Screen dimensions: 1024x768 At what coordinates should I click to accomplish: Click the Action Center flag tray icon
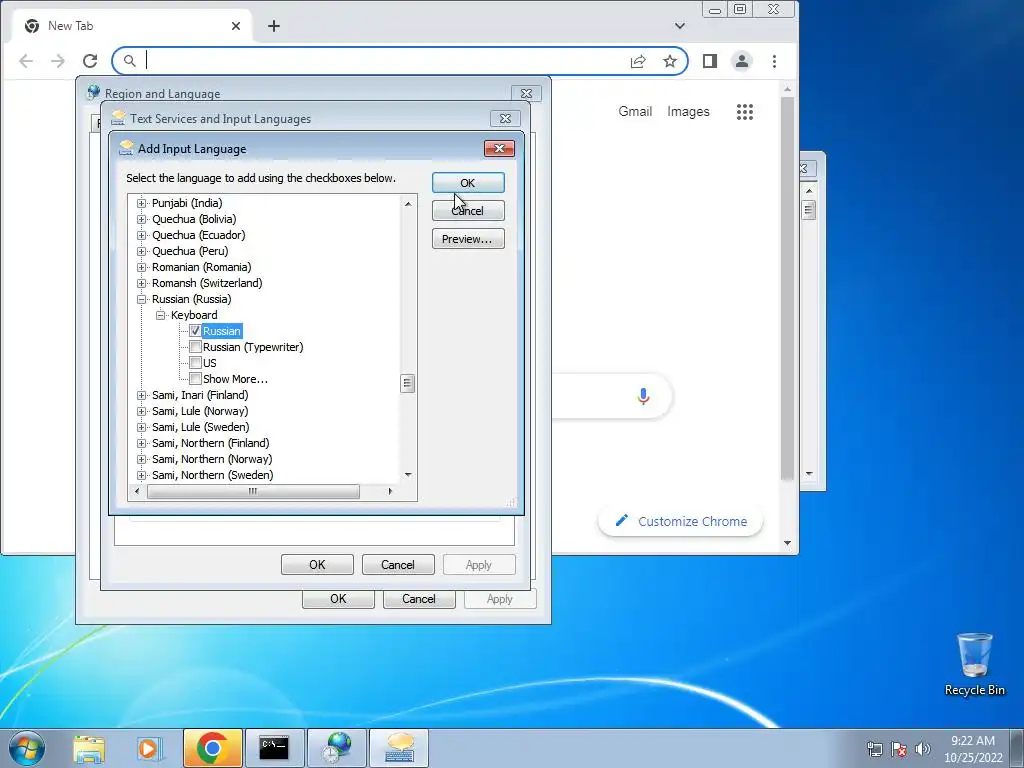pos(899,749)
